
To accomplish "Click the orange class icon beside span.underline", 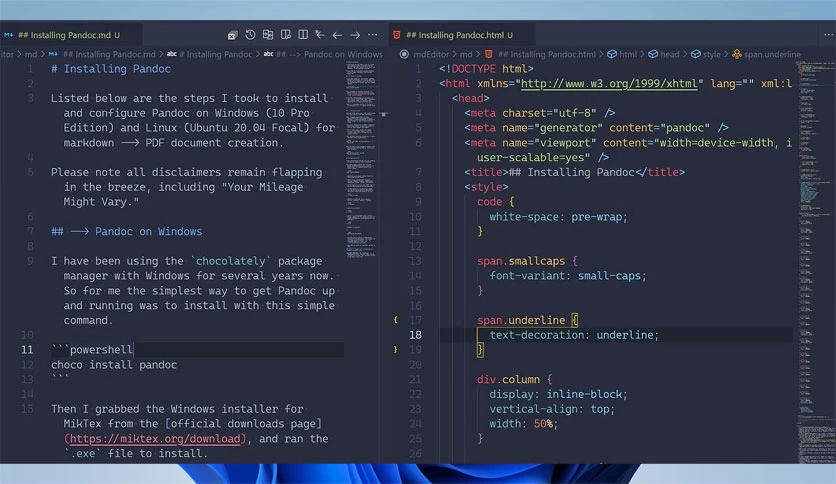I will 737,54.
